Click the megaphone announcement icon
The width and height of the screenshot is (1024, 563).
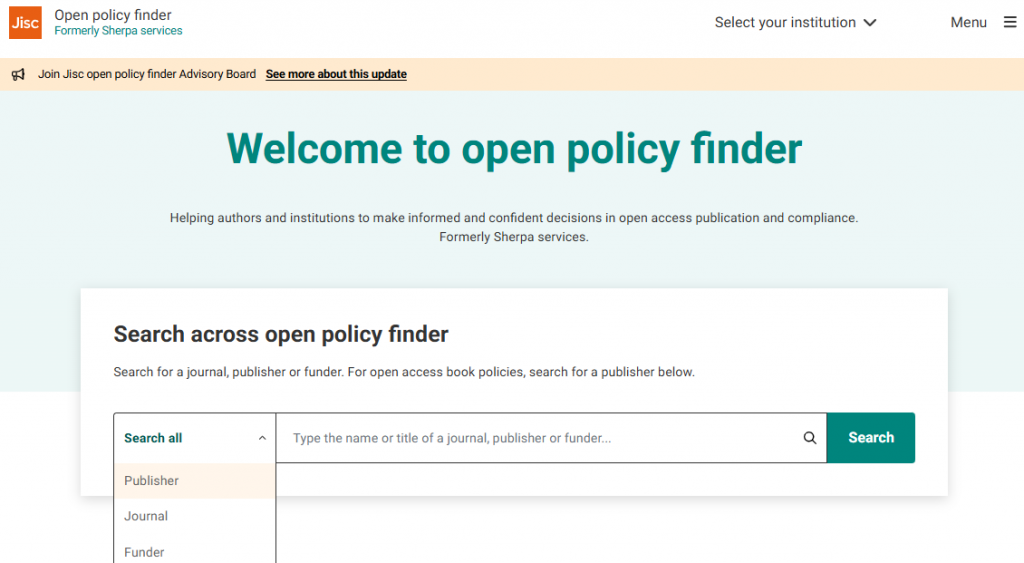pos(18,74)
